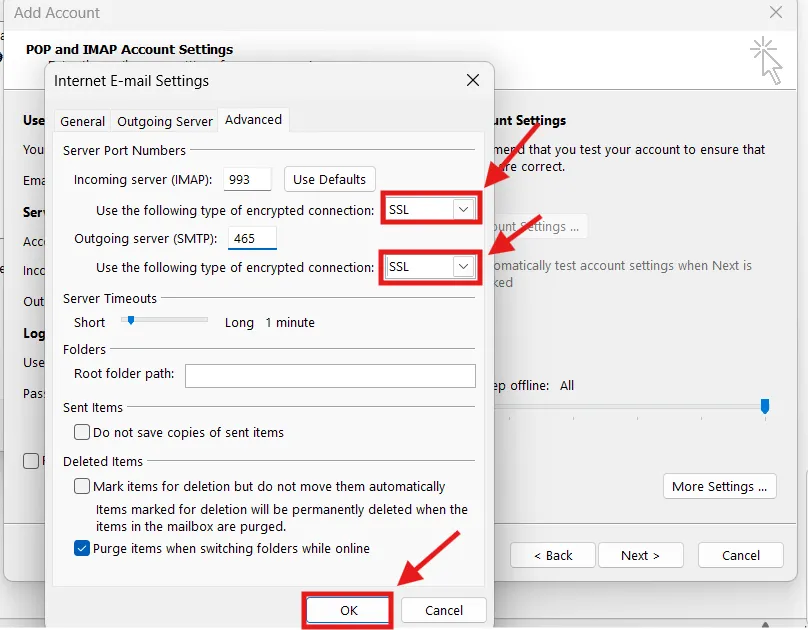Screen dimensions: 808x630
Task: Open the Outgoing Server tab
Action: [165, 121]
